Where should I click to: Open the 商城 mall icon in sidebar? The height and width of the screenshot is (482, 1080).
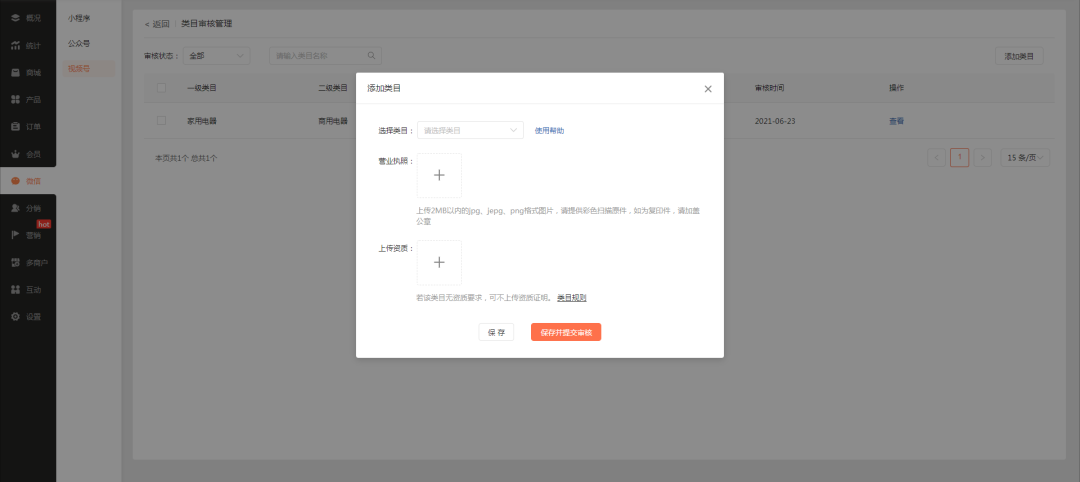click(15, 72)
